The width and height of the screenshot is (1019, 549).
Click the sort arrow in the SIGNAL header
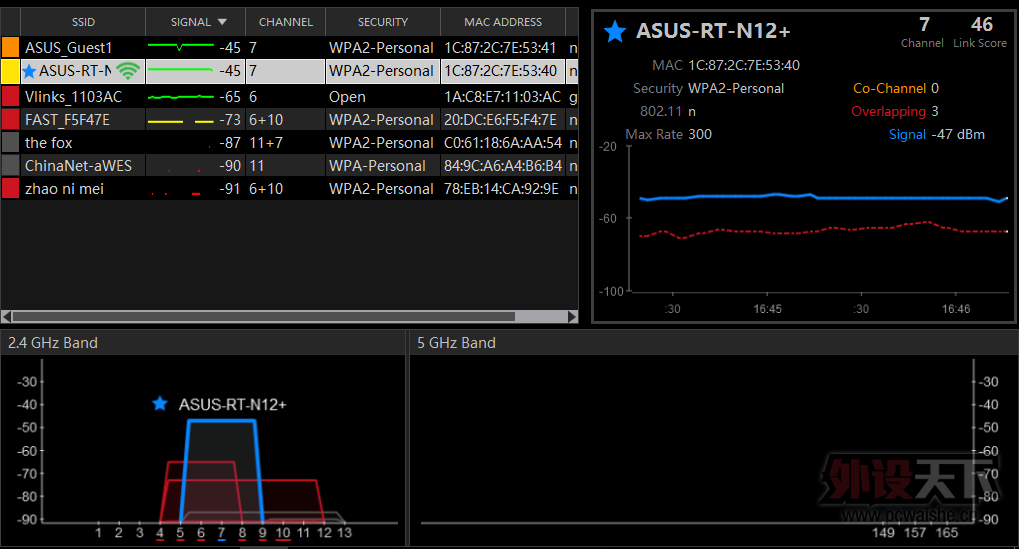click(222, 22)
